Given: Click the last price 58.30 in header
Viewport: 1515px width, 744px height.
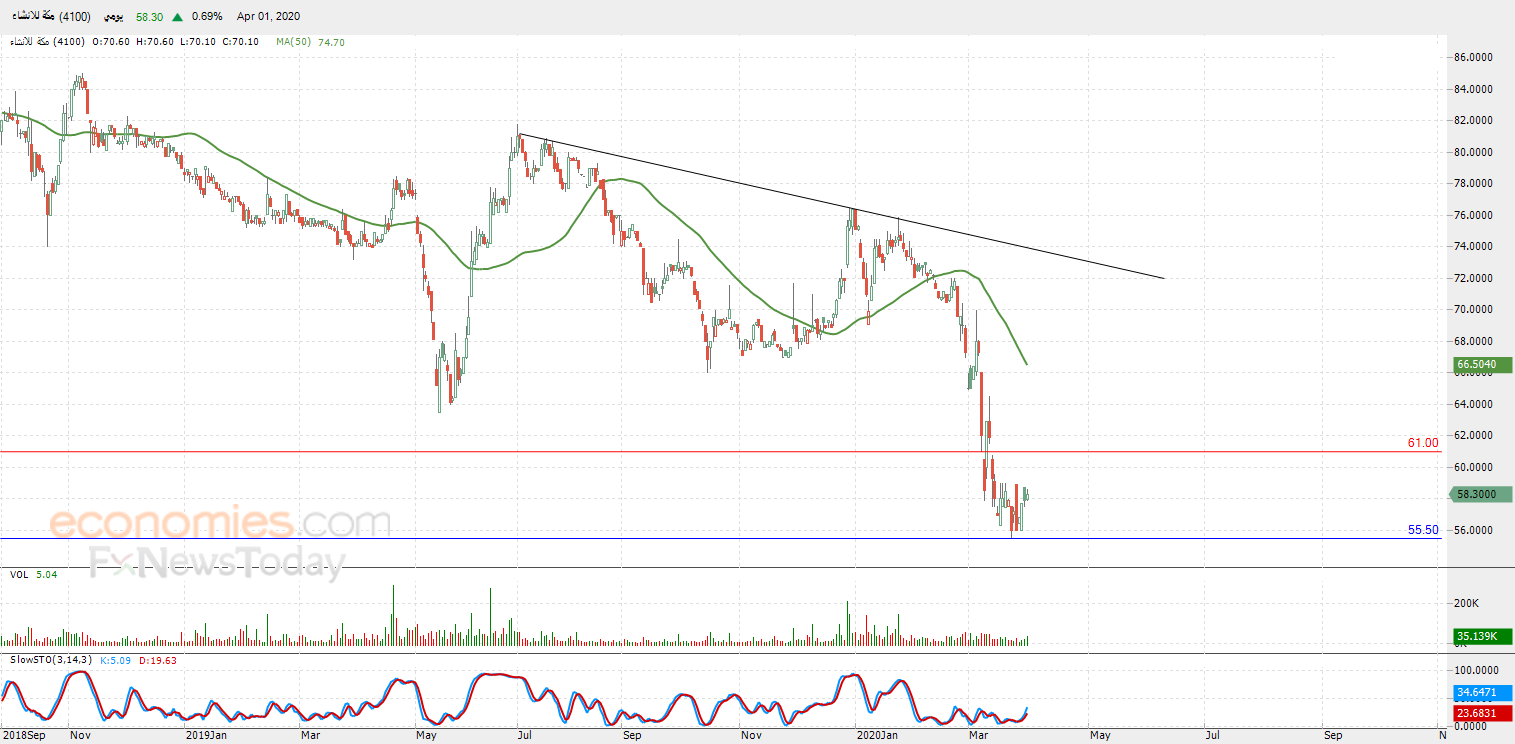Looking at the screenshot, I should pos(151,17).
